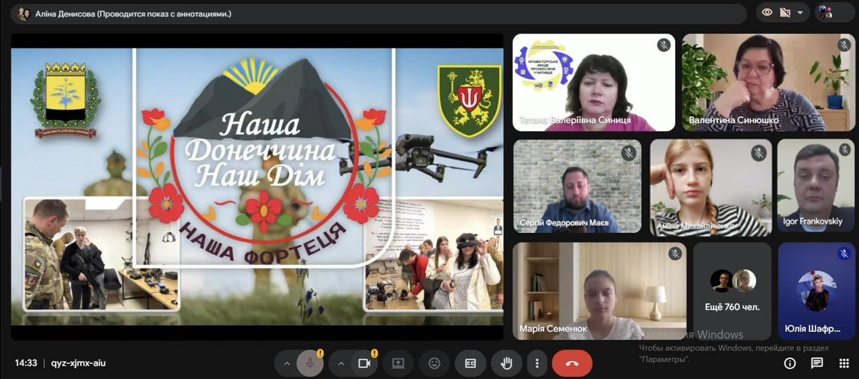
Task: Leave the call with the red button
Action: point(572,363)
